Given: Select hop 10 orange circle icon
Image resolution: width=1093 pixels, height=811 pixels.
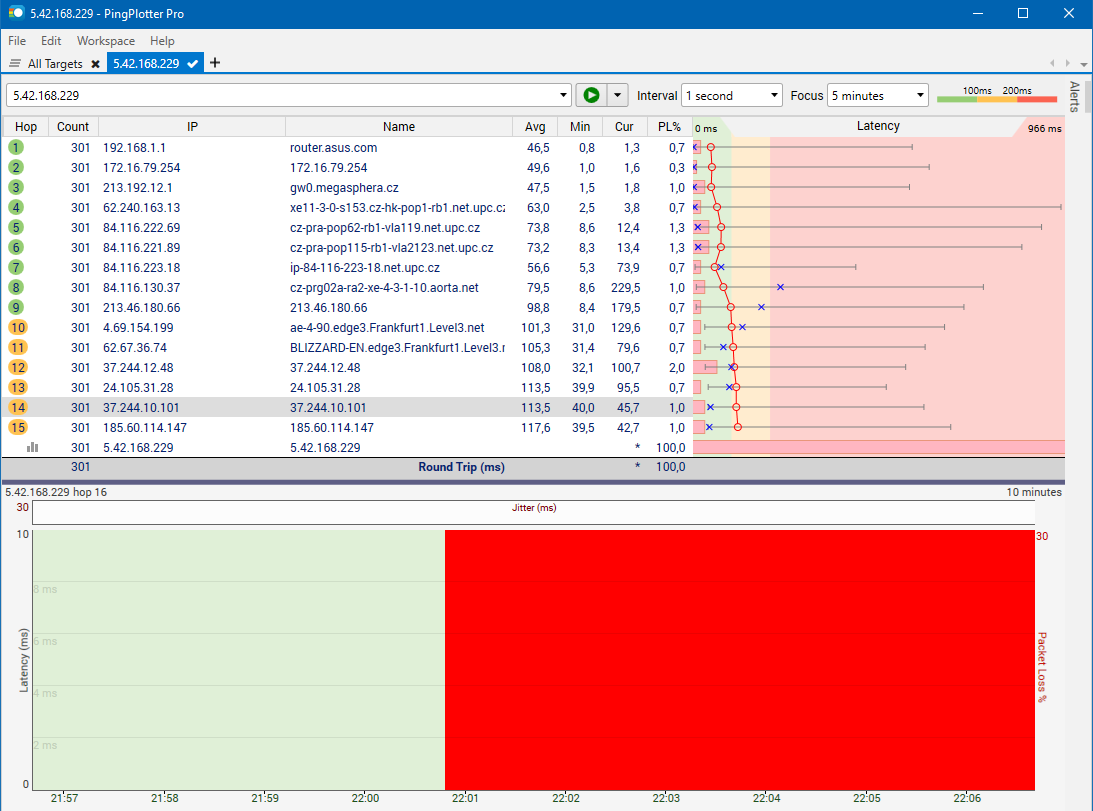Looking at the screenshot, I should pyautogui.click(x=17, y=328).
